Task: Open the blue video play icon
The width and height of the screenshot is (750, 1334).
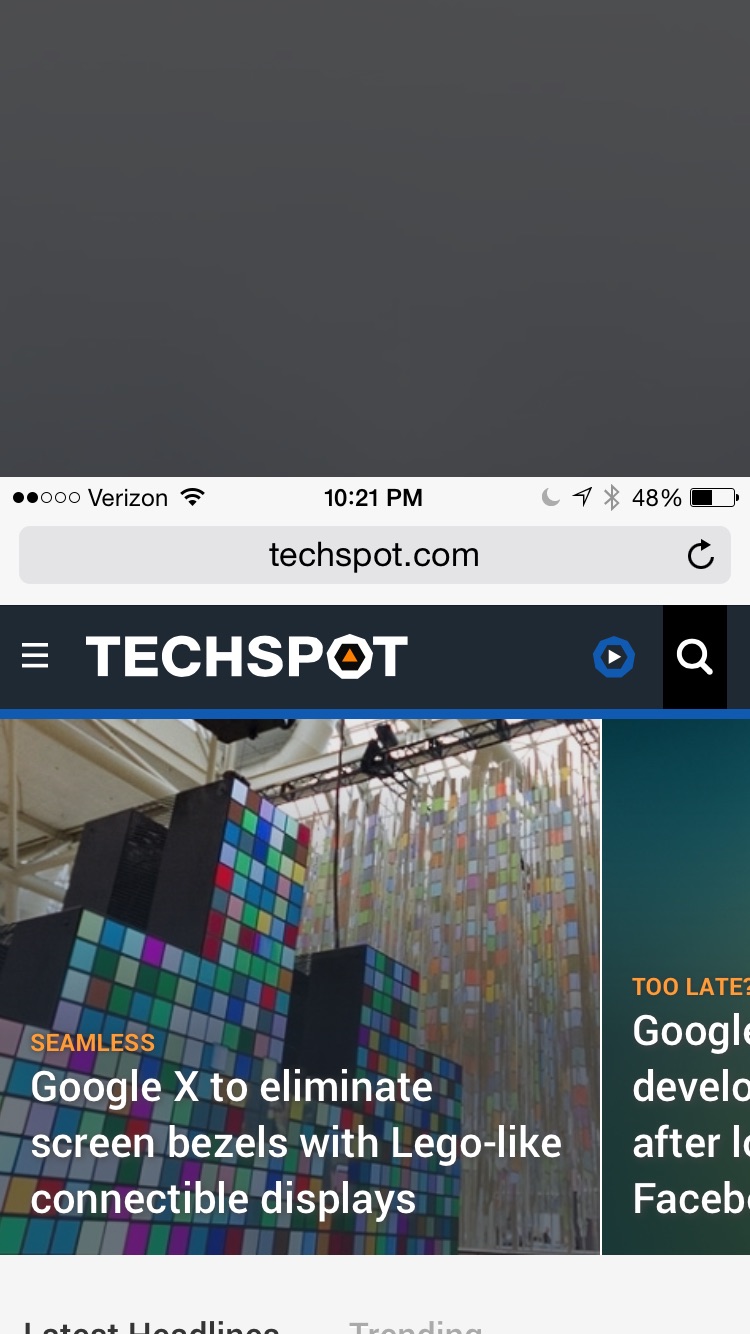Action: 614,657
